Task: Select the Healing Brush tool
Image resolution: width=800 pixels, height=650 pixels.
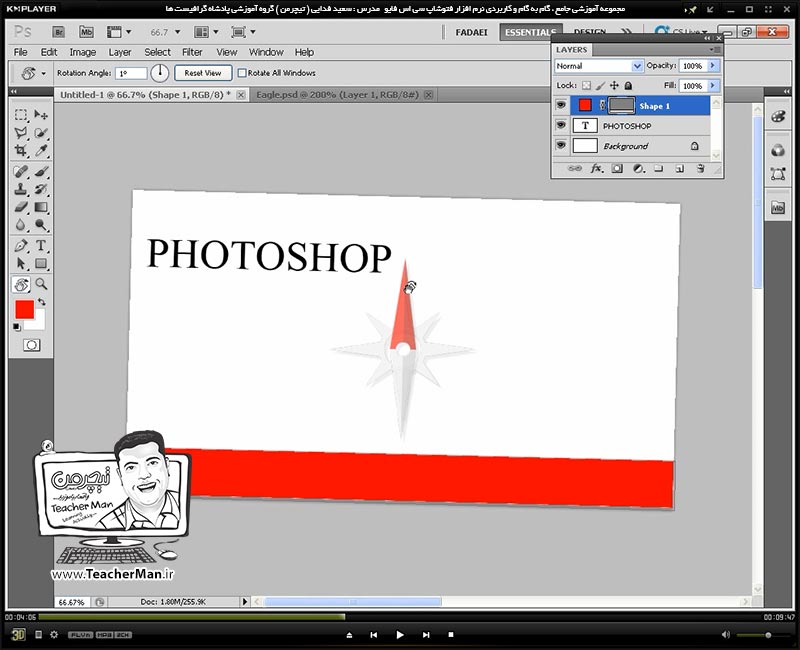Action: (20, 171)
